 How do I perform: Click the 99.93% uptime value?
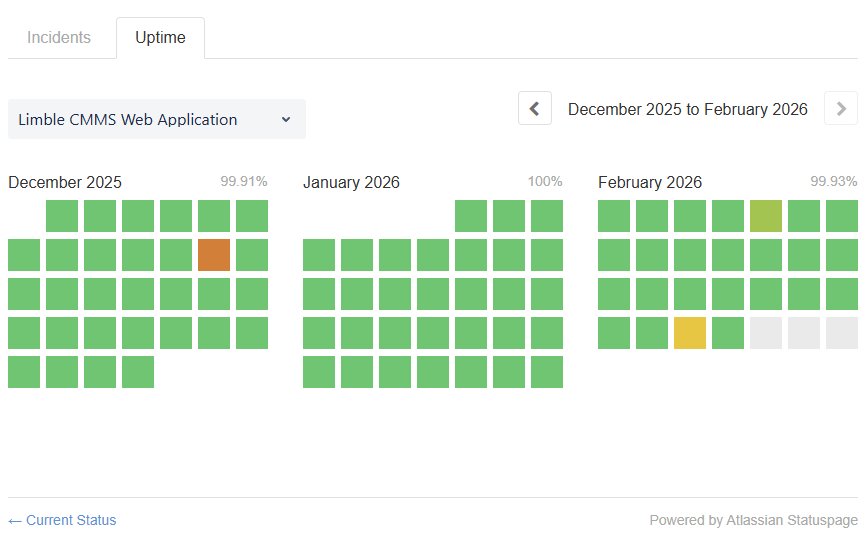(x=834, y=181)
